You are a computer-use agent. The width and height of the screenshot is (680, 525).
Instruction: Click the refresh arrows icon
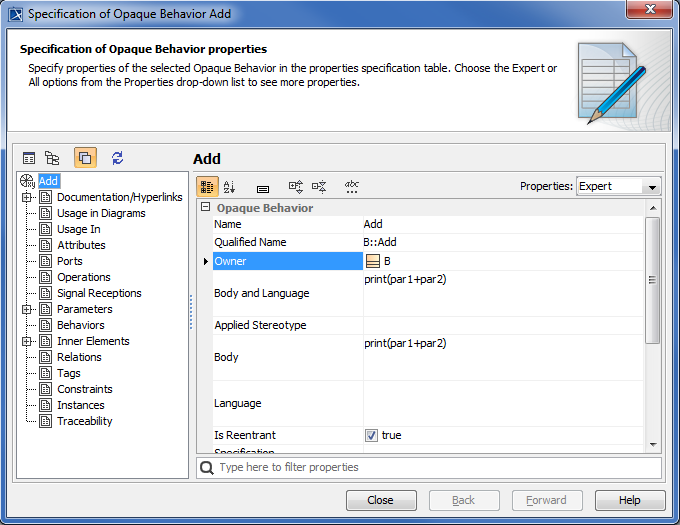(118, 158)
